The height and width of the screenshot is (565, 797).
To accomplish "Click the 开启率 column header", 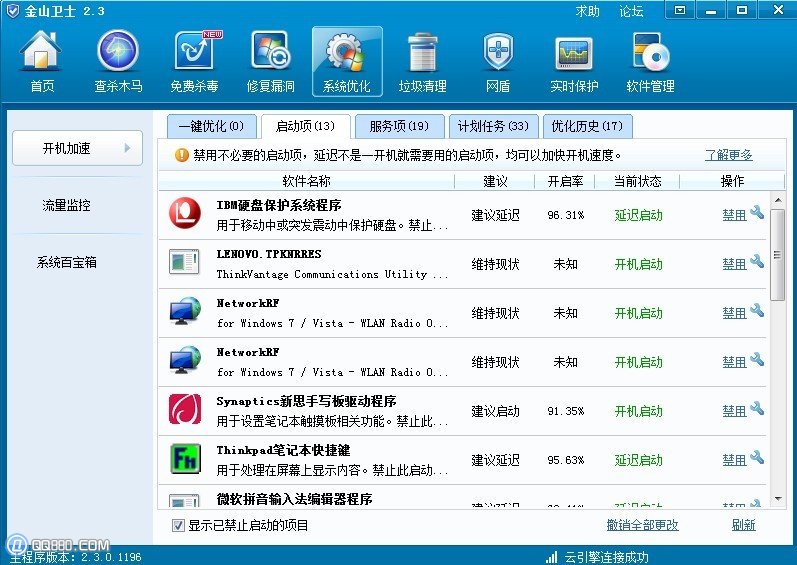I will click(x=565, y=181).
